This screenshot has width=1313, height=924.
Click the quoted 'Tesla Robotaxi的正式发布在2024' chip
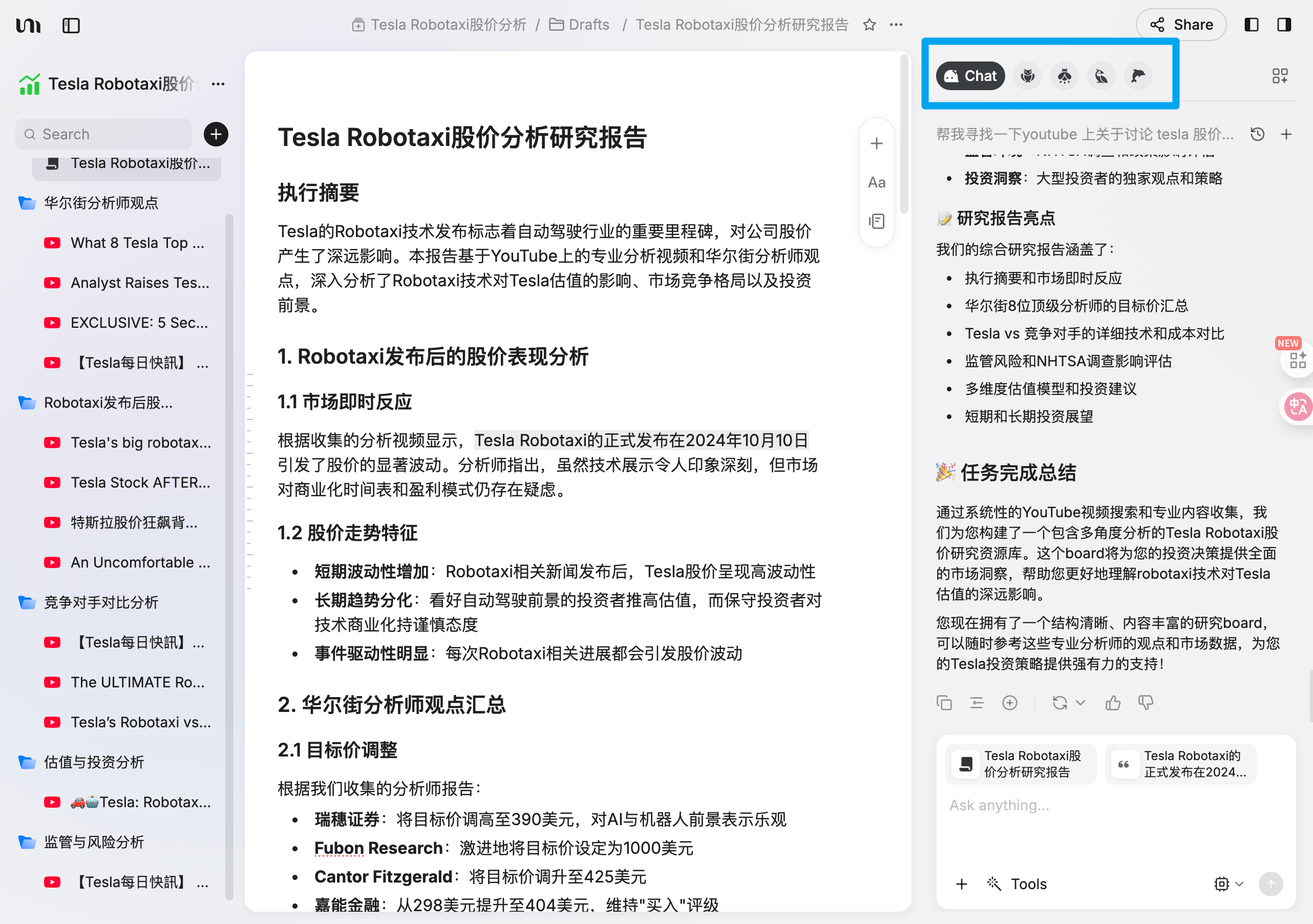pyautogui.click(x=1181, y=764)
